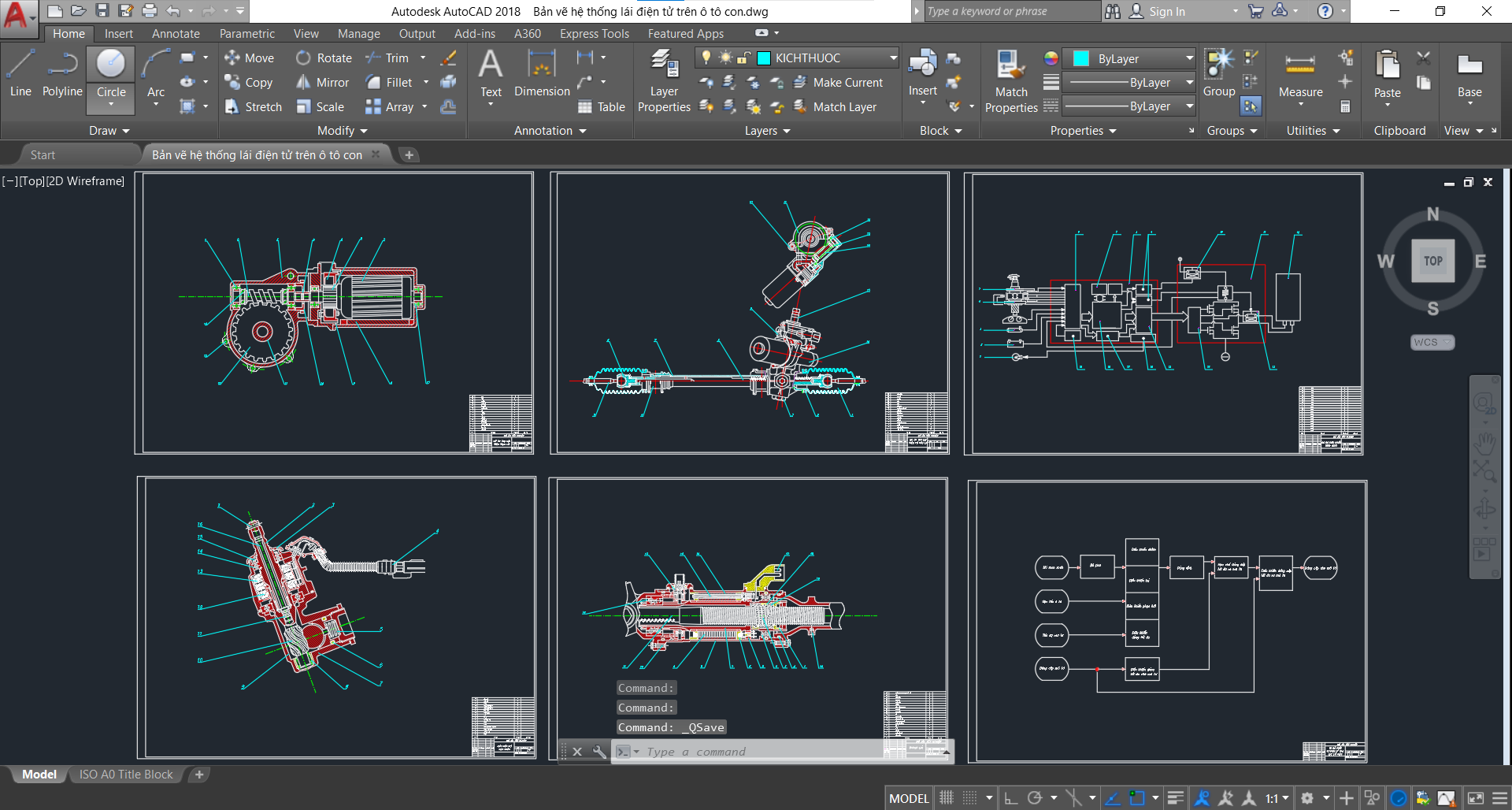
Task: Toggle ortho mode in status bar
Action: pos(1011,798)
